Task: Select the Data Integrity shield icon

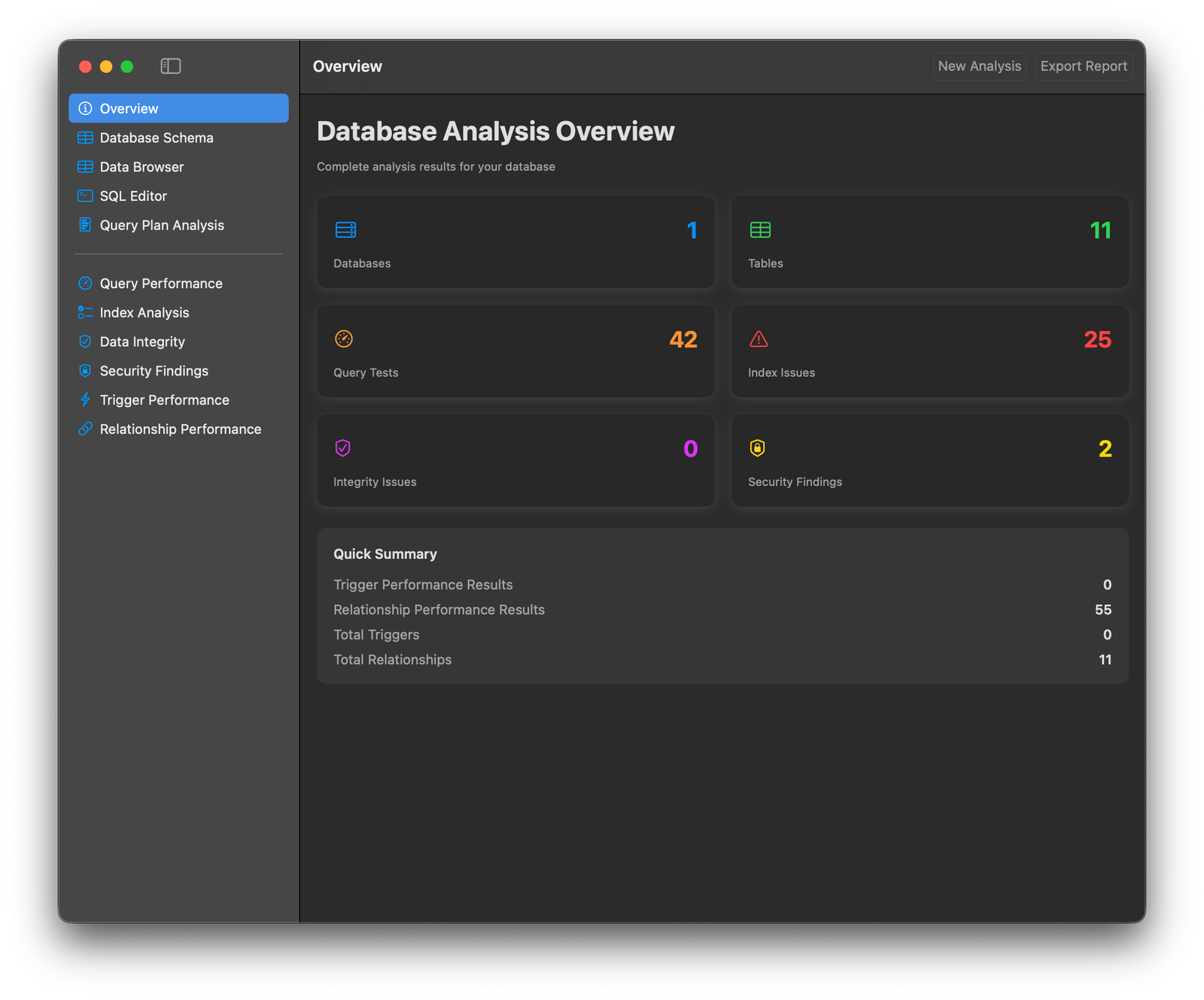Action: (x=85, y=342)
